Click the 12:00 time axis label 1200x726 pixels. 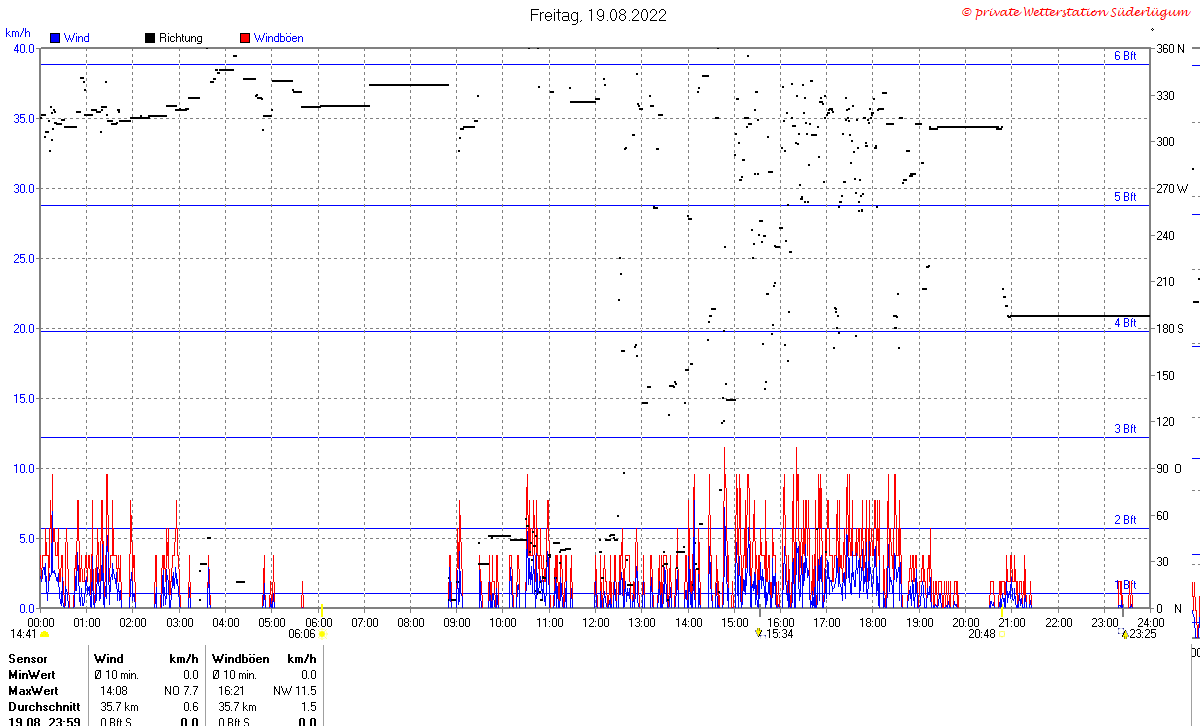click(x=595, y=622)
